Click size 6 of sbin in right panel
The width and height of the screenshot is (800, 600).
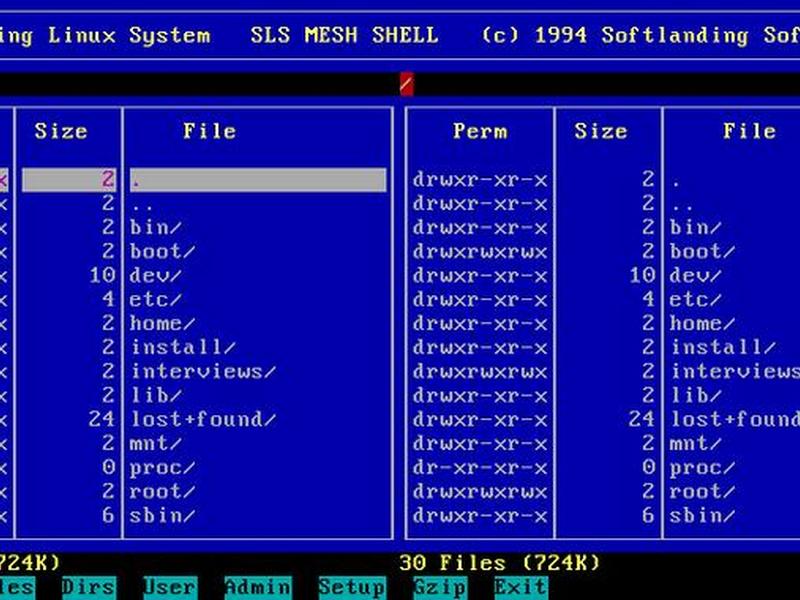click(x=648, y=515)
